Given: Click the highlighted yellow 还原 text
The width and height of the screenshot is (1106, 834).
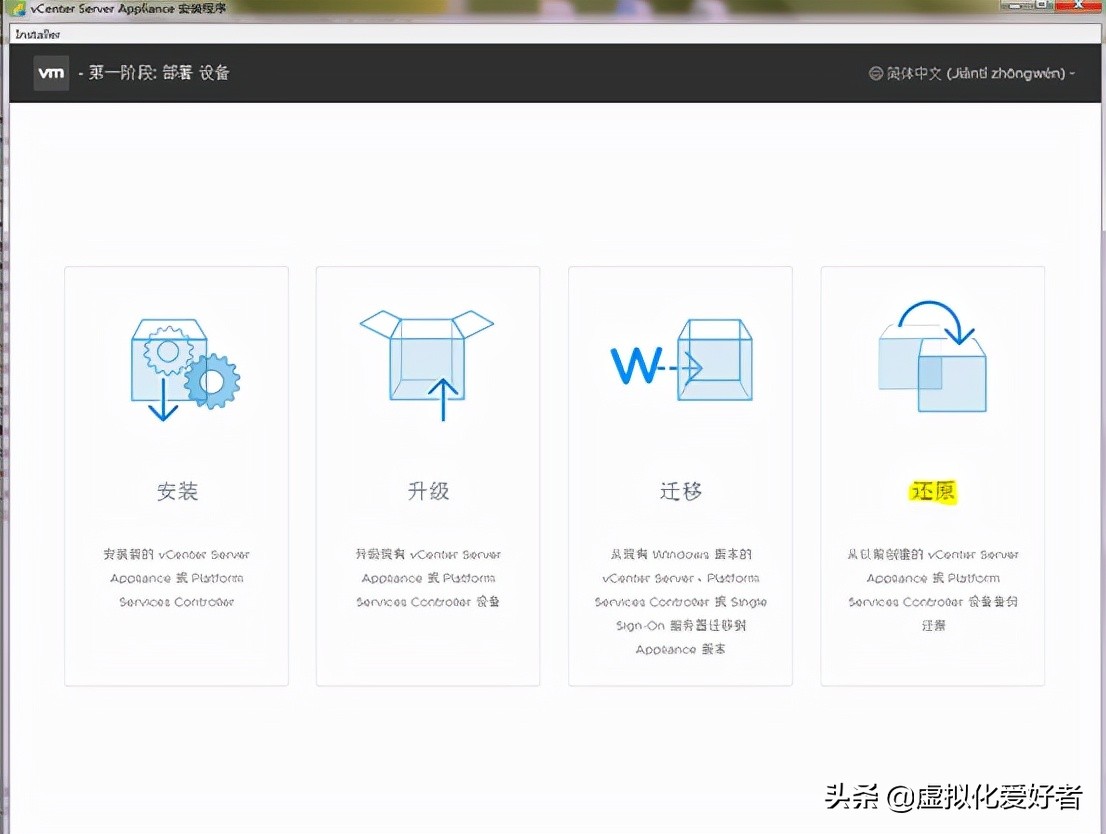Looking at the screenshot, I should coord(932,492).
